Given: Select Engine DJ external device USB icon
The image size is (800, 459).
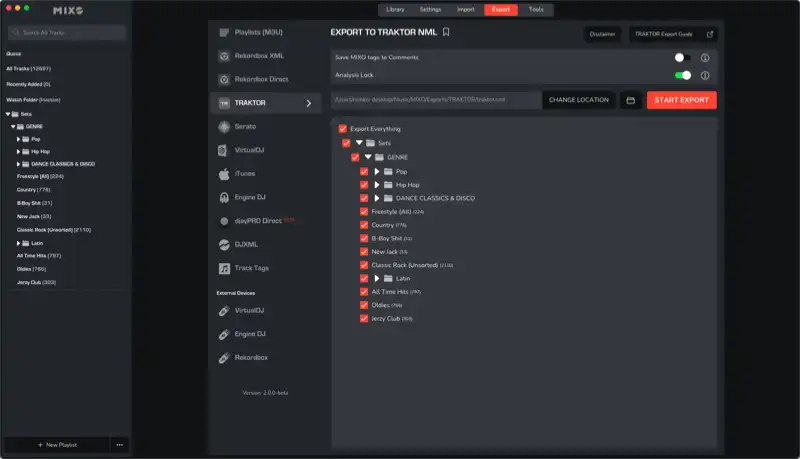Looking at the screenshot, I should pos(223,334).
